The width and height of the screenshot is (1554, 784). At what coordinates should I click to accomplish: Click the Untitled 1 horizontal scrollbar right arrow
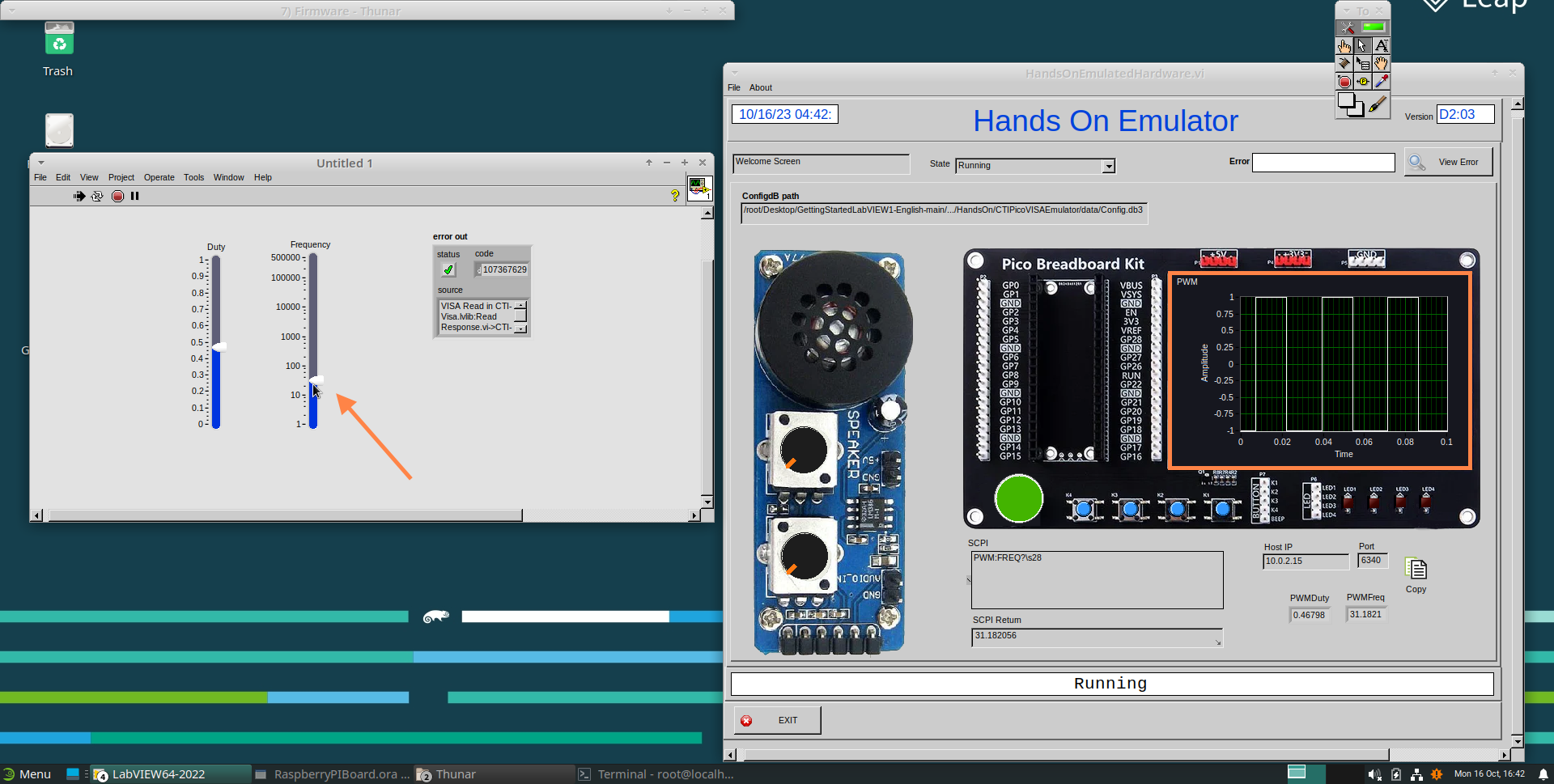coord(694,515)
